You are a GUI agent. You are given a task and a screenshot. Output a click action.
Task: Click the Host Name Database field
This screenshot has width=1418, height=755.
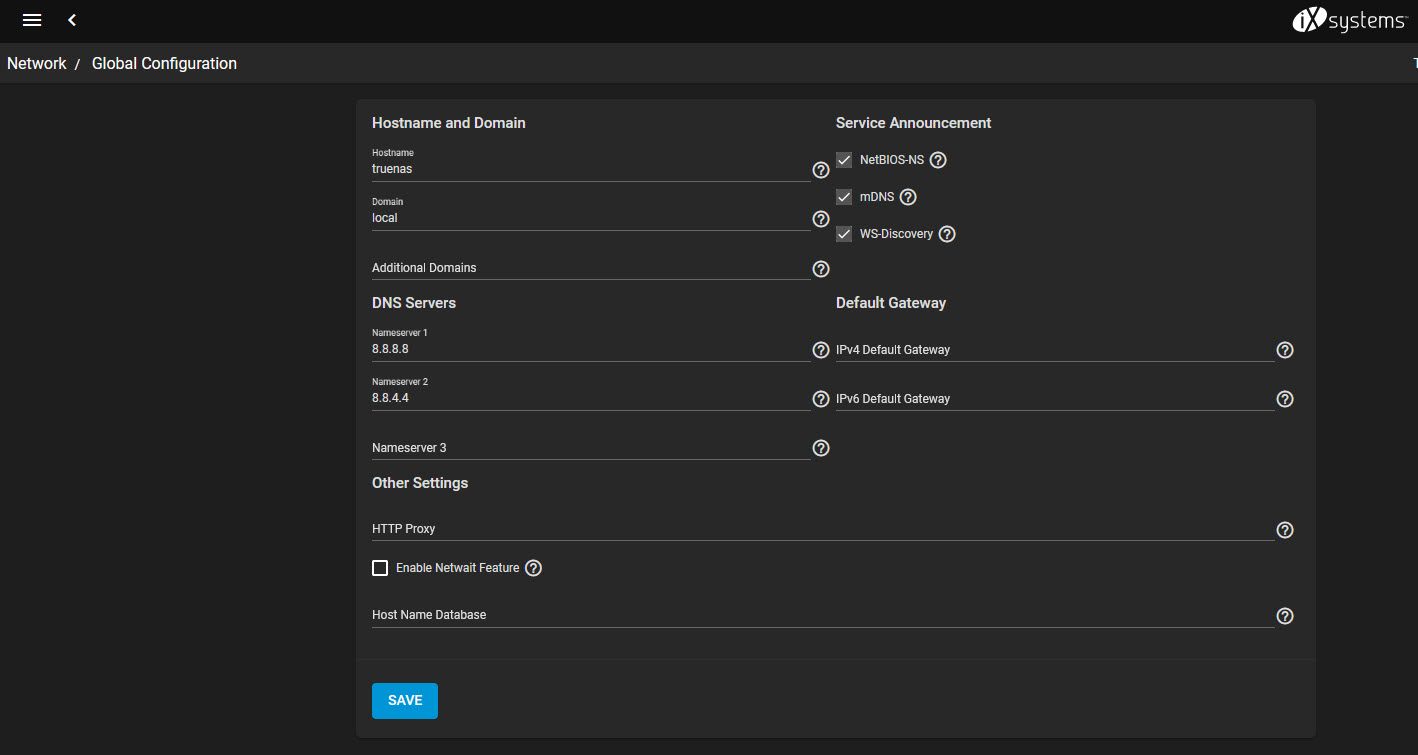[823, 615]
